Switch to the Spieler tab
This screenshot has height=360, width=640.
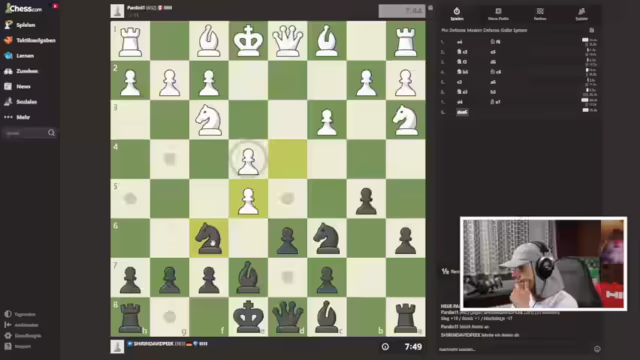pos(582,14)
